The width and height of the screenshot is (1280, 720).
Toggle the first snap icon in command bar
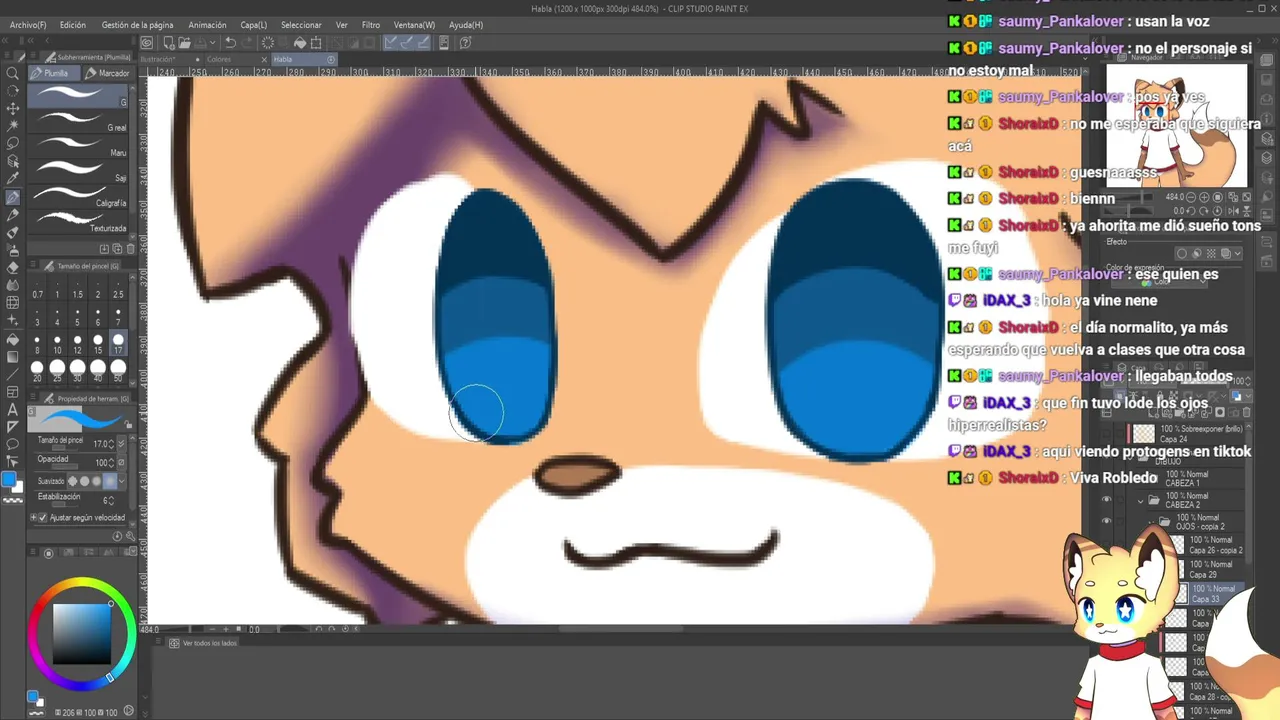(x=391, y=43)
